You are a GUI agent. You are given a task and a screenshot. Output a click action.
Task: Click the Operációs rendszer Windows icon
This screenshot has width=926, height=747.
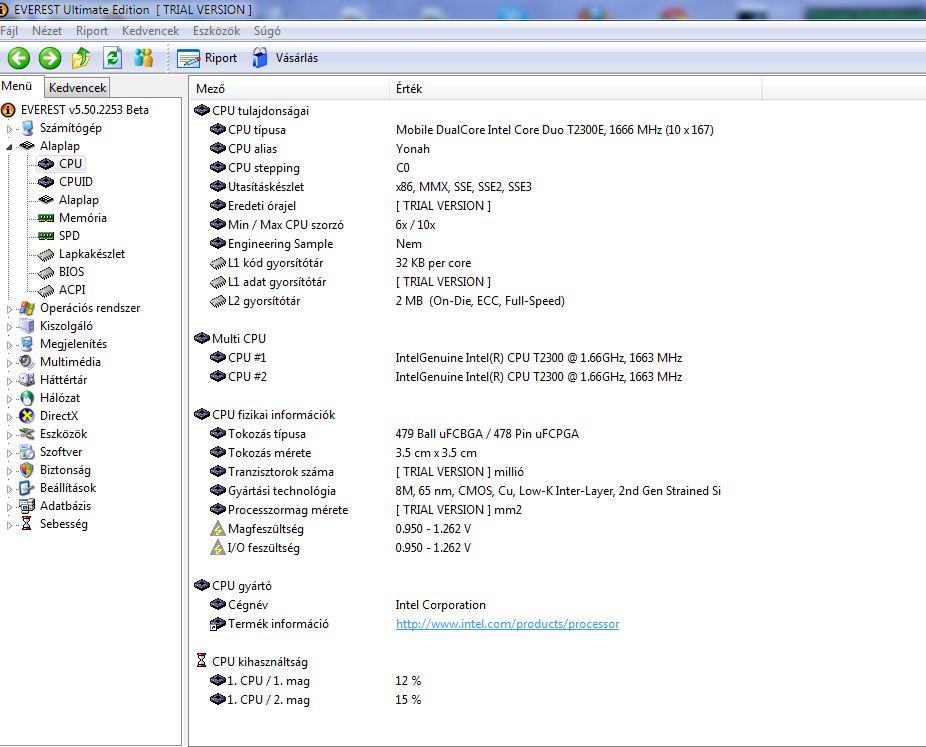tap(27, 308)
